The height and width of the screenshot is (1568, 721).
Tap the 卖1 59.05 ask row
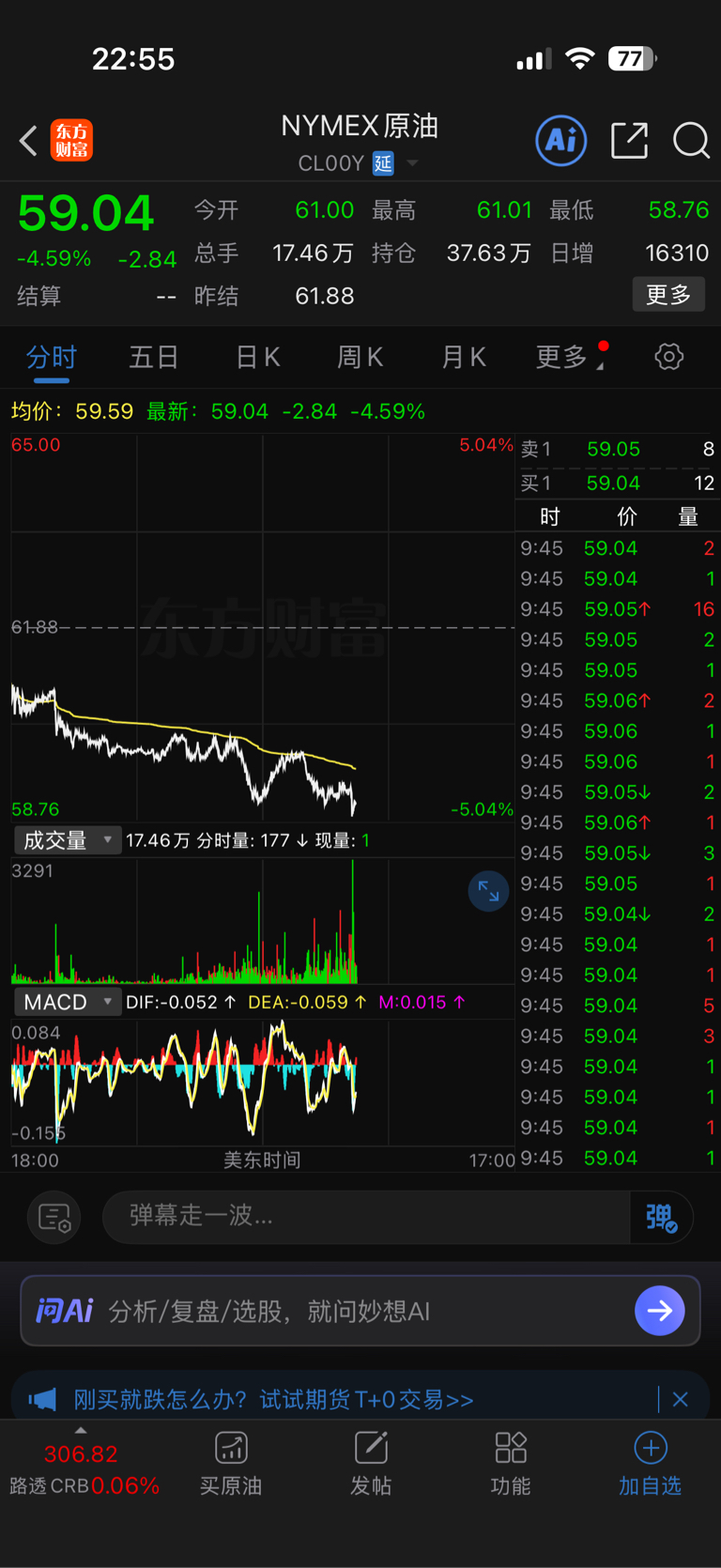coord(618,449)
